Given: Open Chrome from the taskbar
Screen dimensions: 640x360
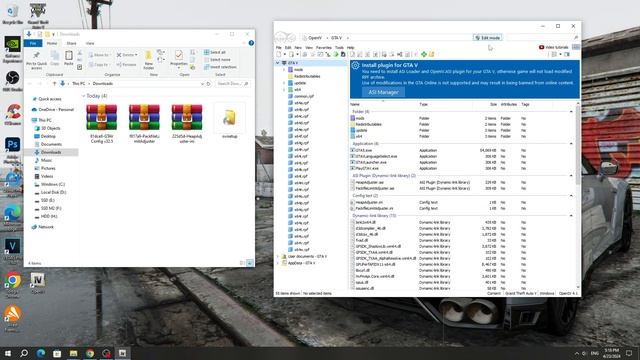Looking at the screenshot, I should tap(90, 353).
